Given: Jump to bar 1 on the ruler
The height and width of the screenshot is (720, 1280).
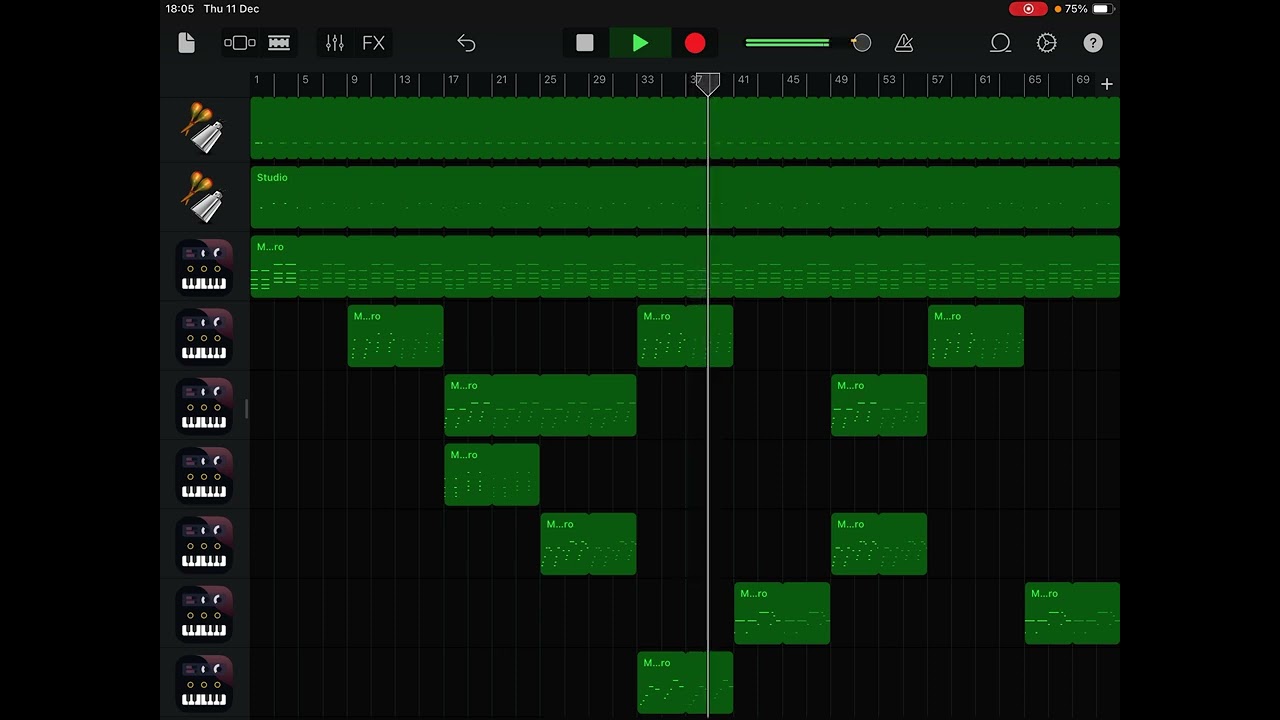Looking at the screenshot, I should pos(256,79).
